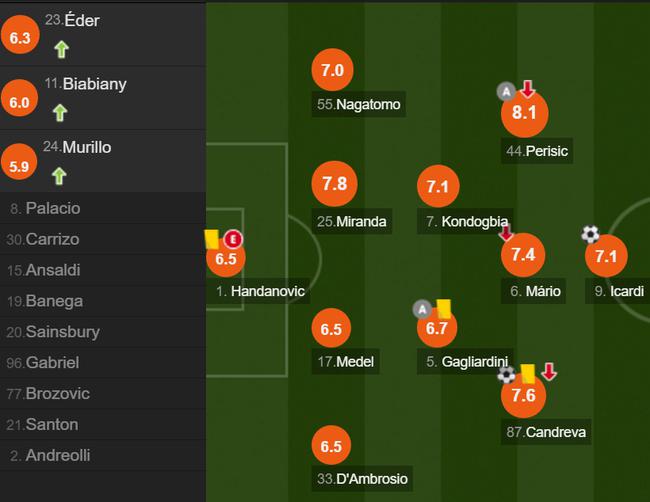Click the red error badge on Handanovic
The width and height of the screenshot is (650, 502).
(x=233, y=240)
